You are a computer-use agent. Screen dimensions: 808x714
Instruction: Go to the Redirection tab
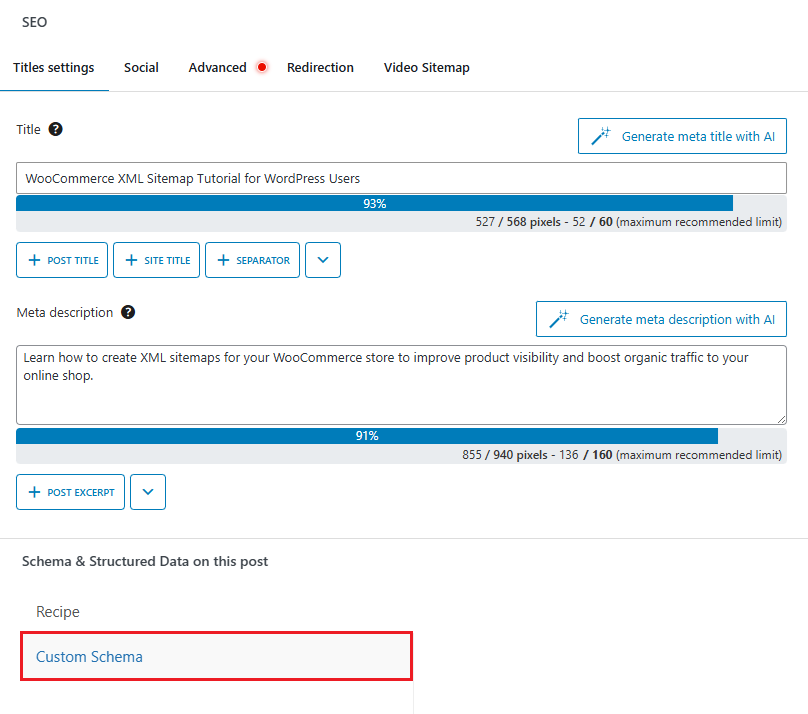[x=320, y=68]
